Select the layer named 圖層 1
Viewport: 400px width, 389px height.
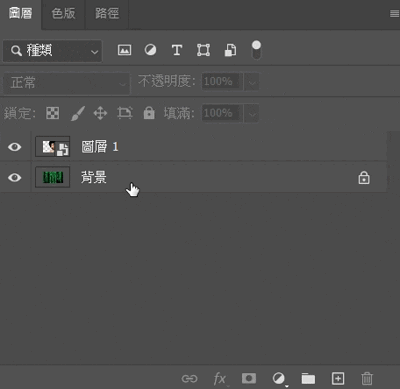pos(100,147)
